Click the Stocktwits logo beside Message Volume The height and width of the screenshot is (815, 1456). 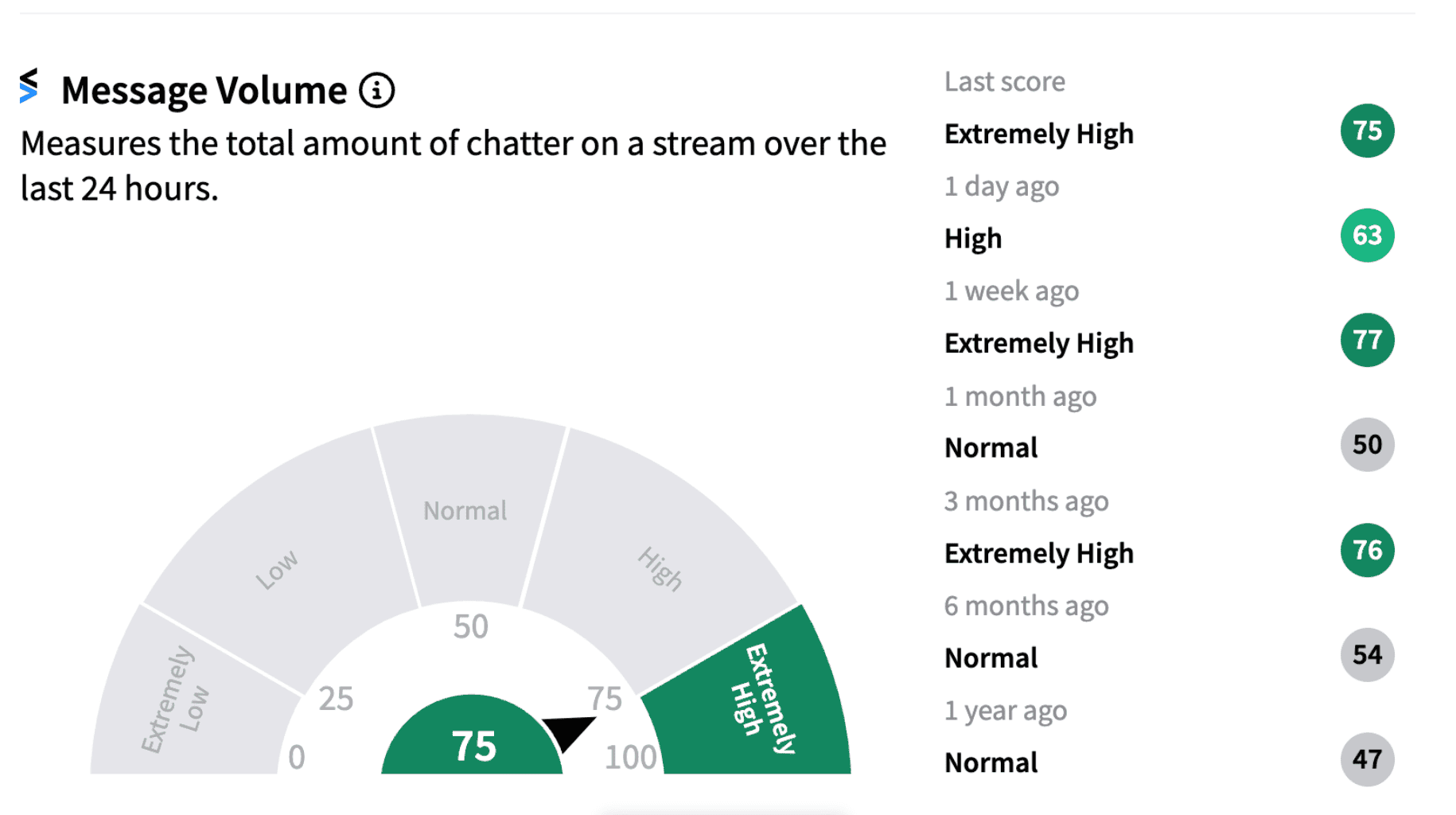coord(29,86)
